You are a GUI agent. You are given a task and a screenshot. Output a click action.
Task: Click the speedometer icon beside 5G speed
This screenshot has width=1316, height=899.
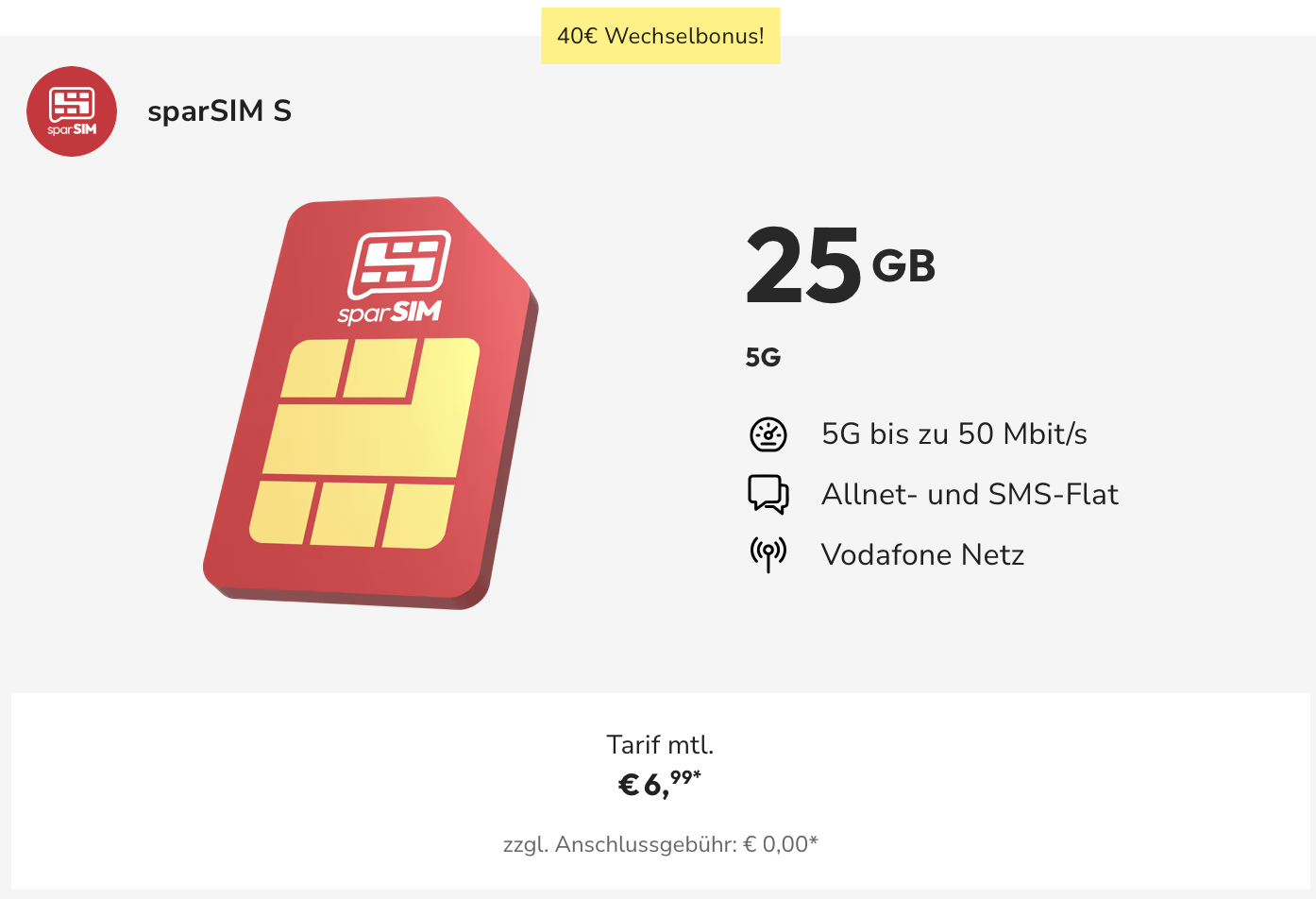click(768, 434)
